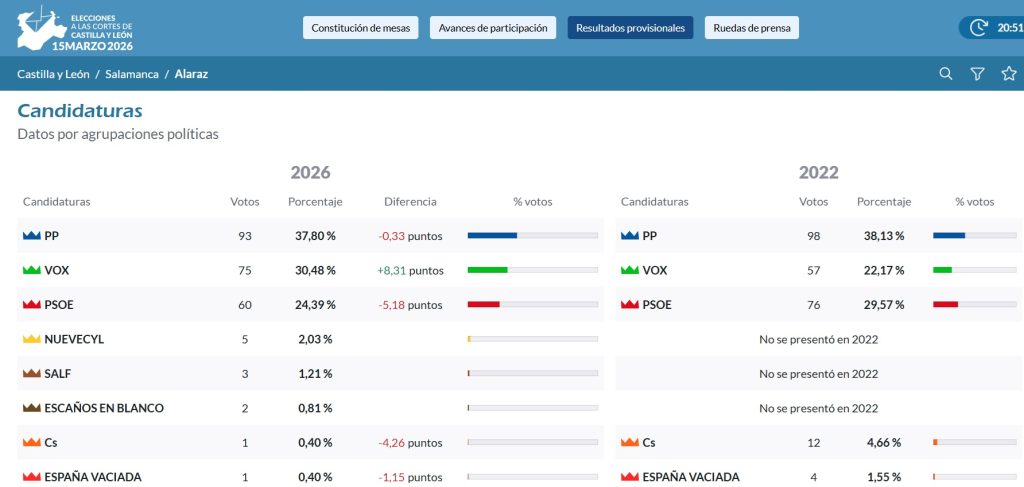Navigate to Salamanca breadcrumb link
This screenshot has width=1024, height=487.
click(132, 74)
